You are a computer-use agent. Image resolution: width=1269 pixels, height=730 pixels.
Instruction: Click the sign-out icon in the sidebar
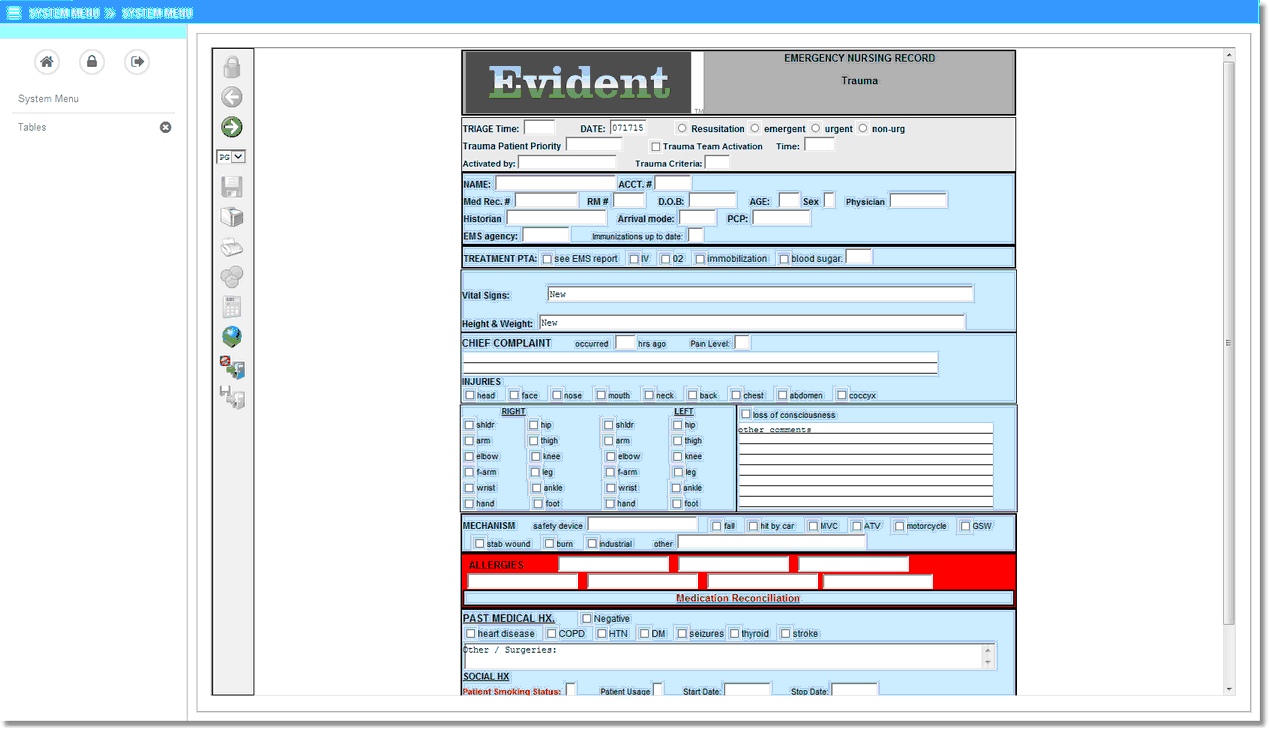click(x=137, y=62)
